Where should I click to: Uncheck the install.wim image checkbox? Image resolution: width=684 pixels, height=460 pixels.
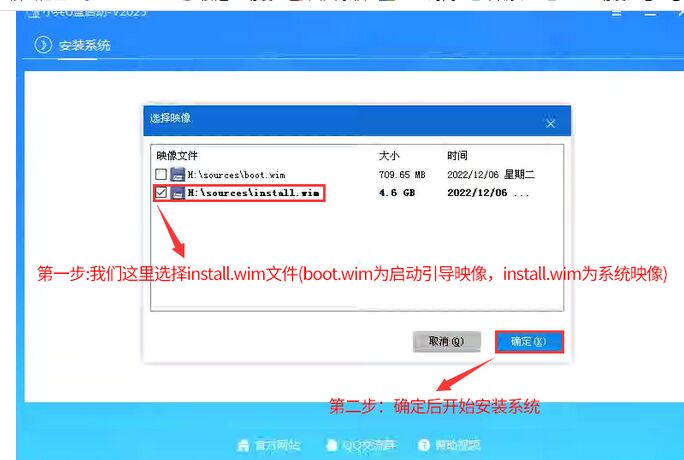click(161, 192)
